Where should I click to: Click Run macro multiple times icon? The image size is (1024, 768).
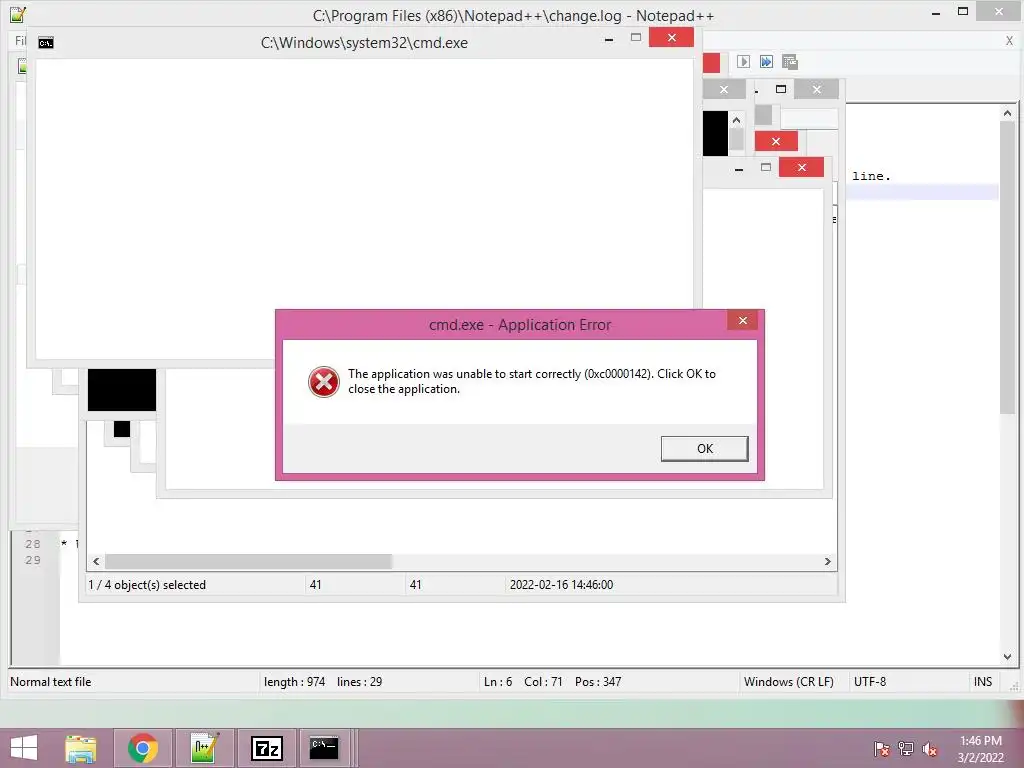point(766,61)
